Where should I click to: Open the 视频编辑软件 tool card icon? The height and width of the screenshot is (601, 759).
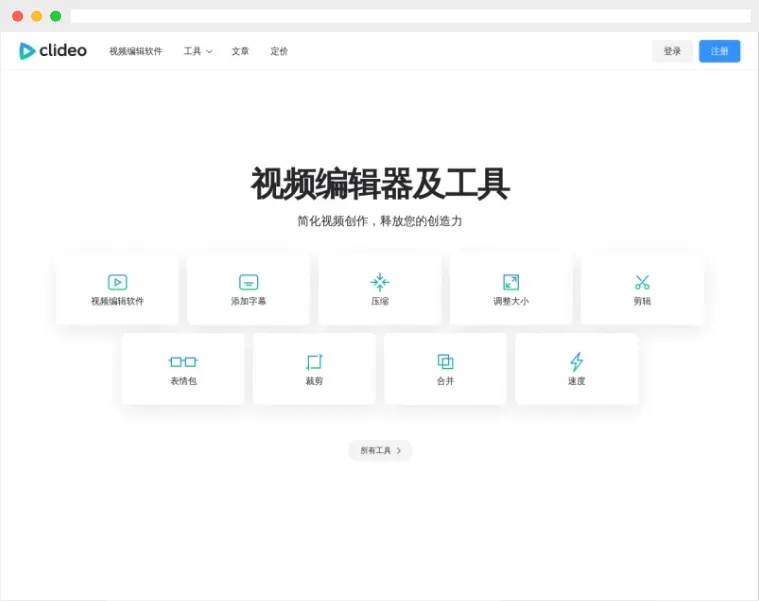pos(117,282)
